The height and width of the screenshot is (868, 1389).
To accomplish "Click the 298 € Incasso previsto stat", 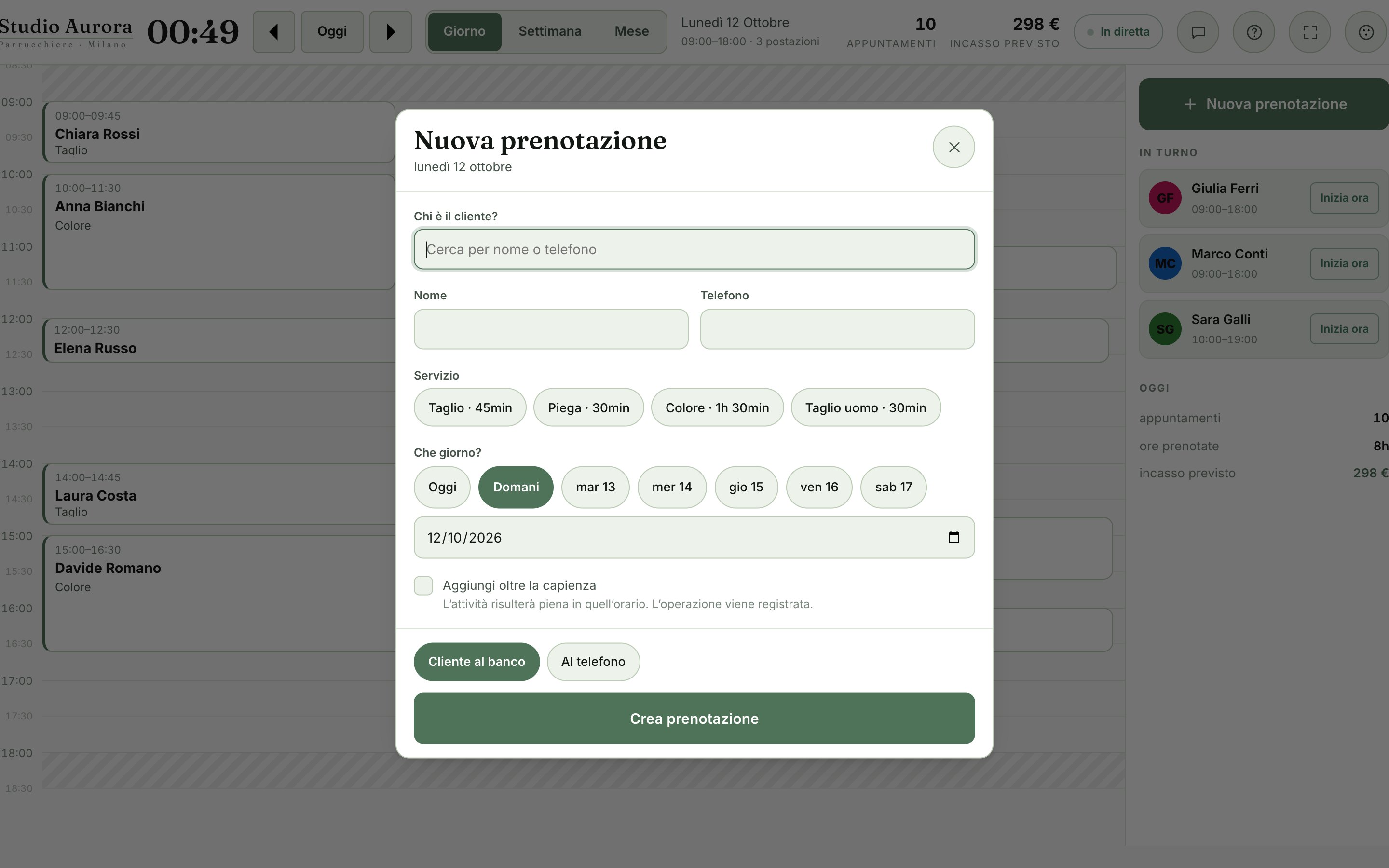I will pos(1005,32).
